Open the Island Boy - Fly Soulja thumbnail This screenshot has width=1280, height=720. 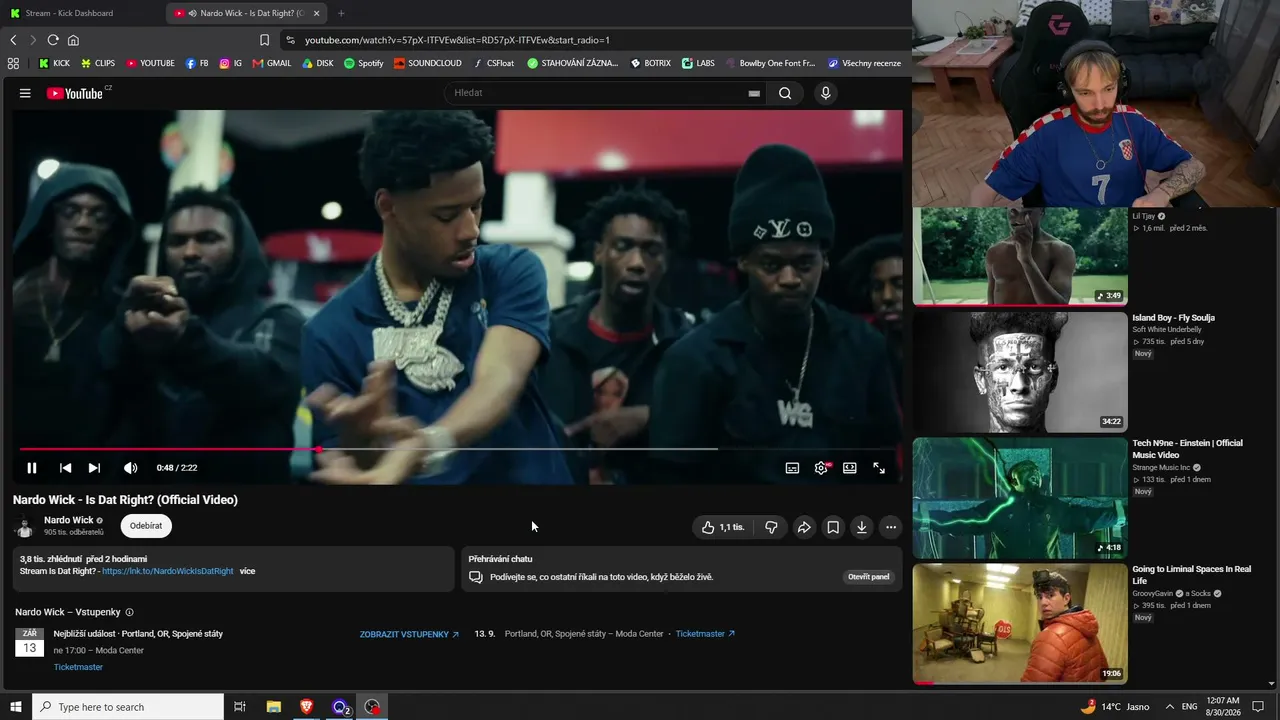coord(1020,372)
